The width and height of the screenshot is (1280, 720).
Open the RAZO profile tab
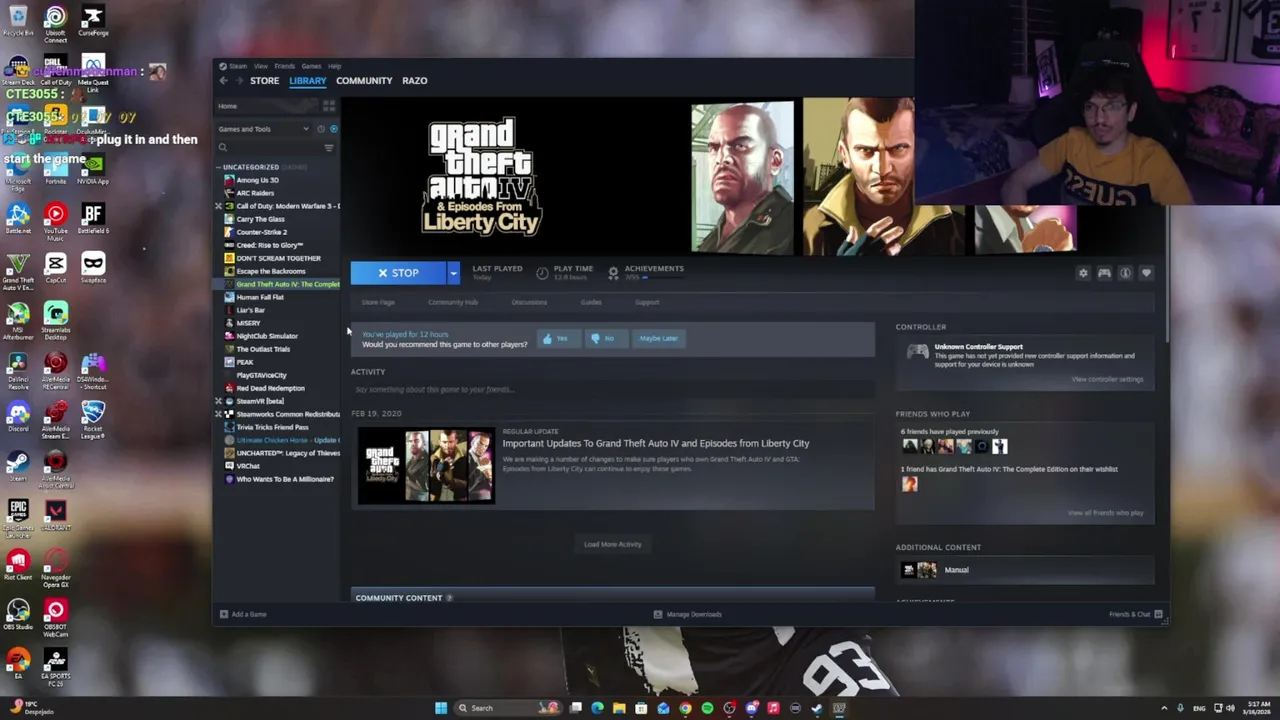click(415, 81)
